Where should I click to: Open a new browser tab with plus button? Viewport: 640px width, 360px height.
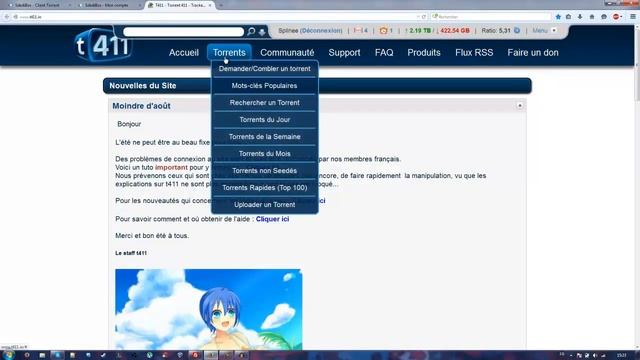click(221, 5)
